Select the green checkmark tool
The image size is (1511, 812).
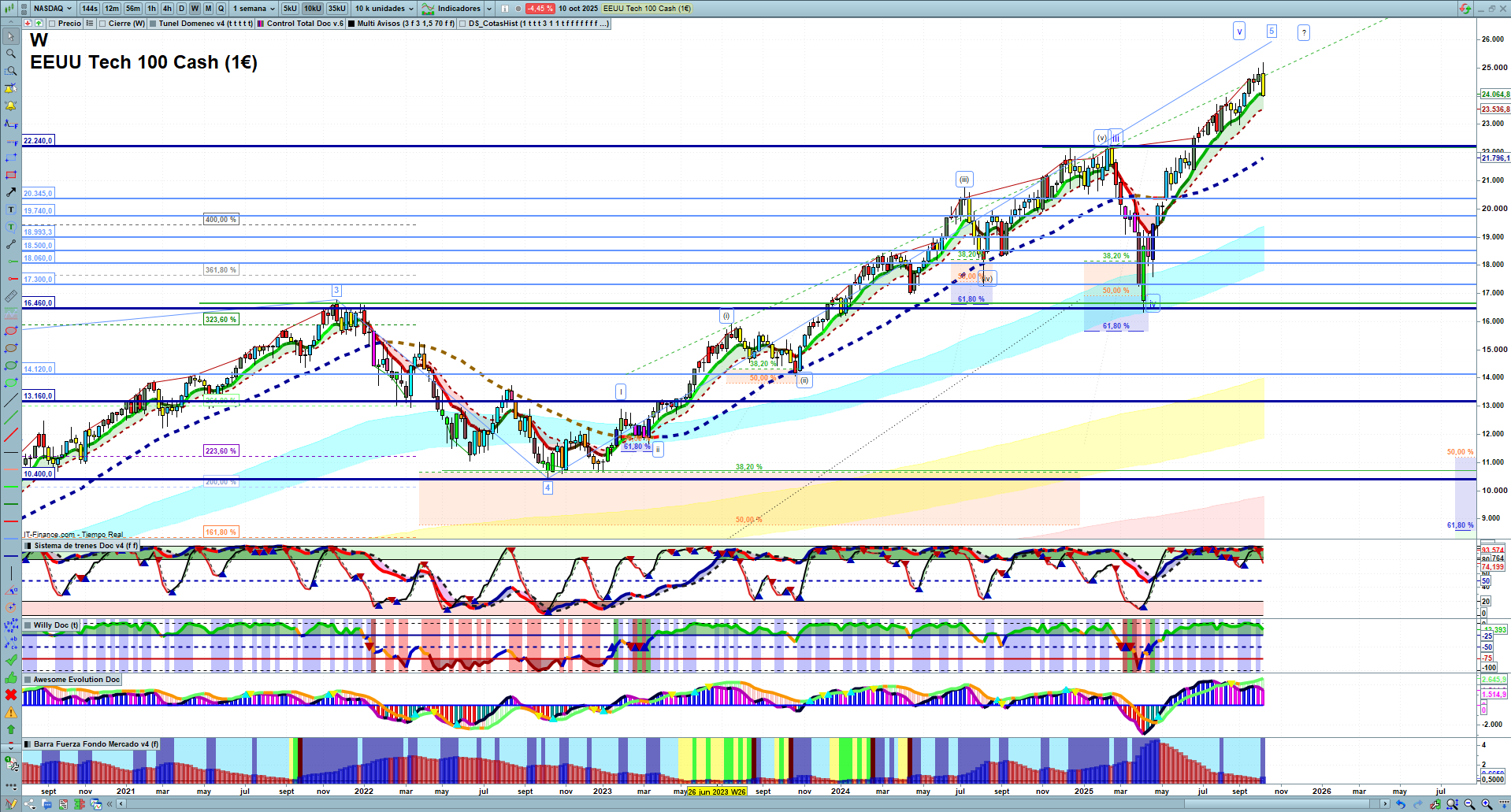[x=10, y=660]
